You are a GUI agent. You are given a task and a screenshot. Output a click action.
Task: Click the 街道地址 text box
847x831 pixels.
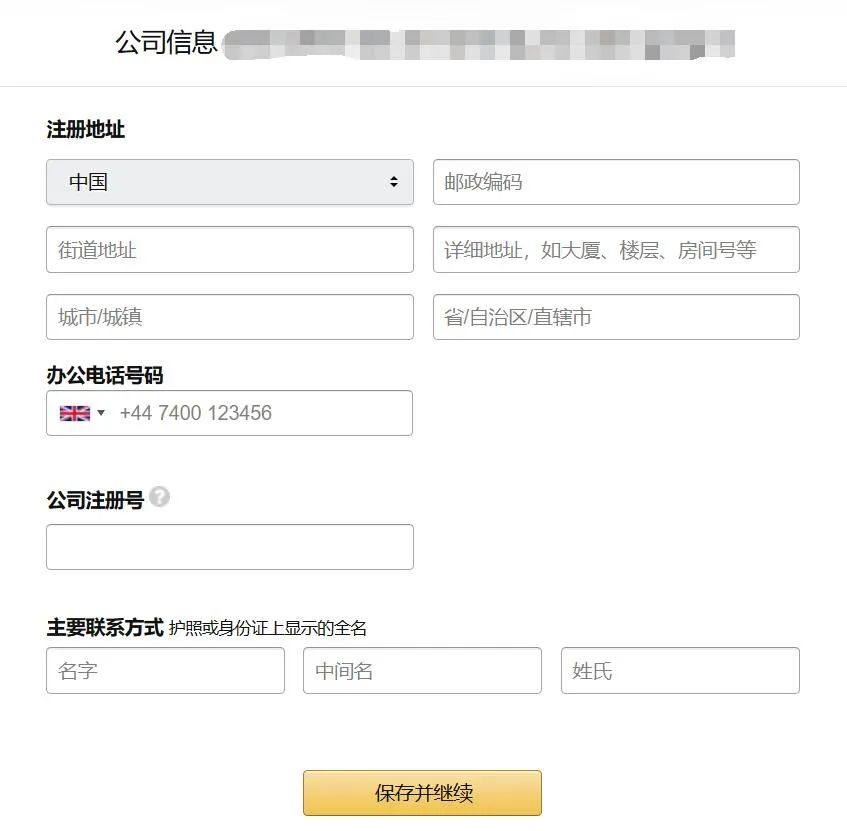230,249
